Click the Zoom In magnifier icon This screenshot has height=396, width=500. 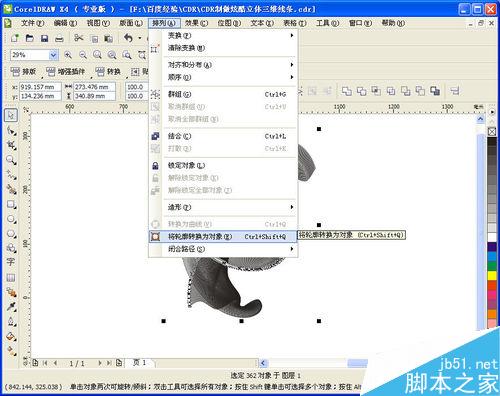pos(68,55)
